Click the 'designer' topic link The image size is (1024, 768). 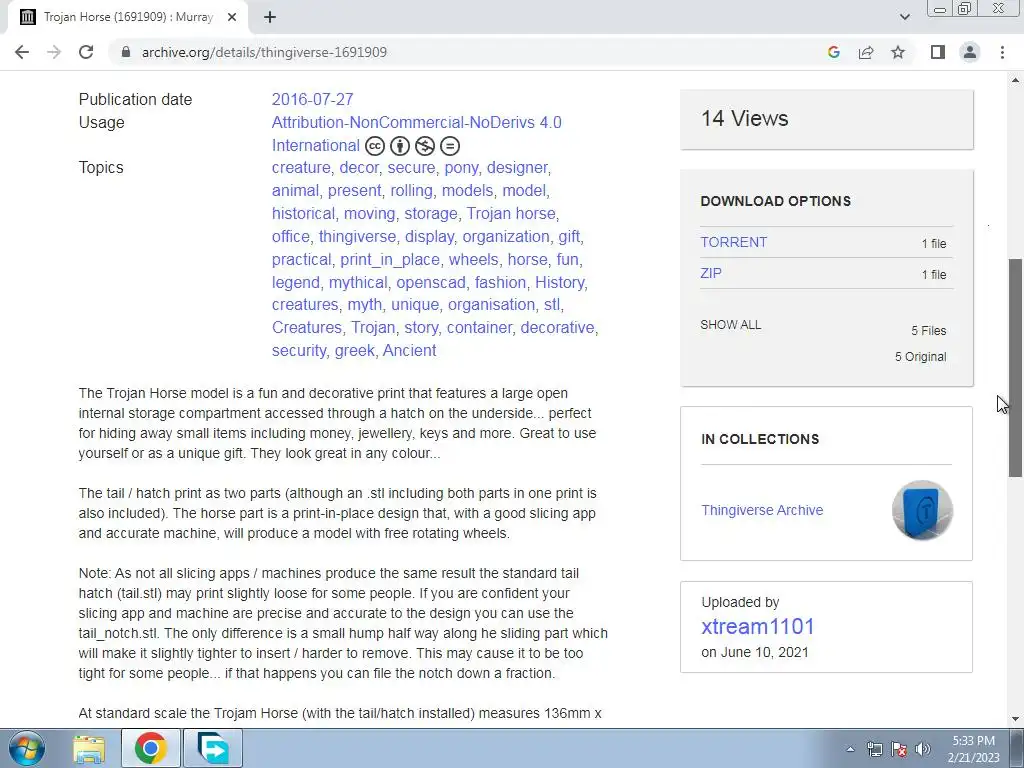click(517, 168)
